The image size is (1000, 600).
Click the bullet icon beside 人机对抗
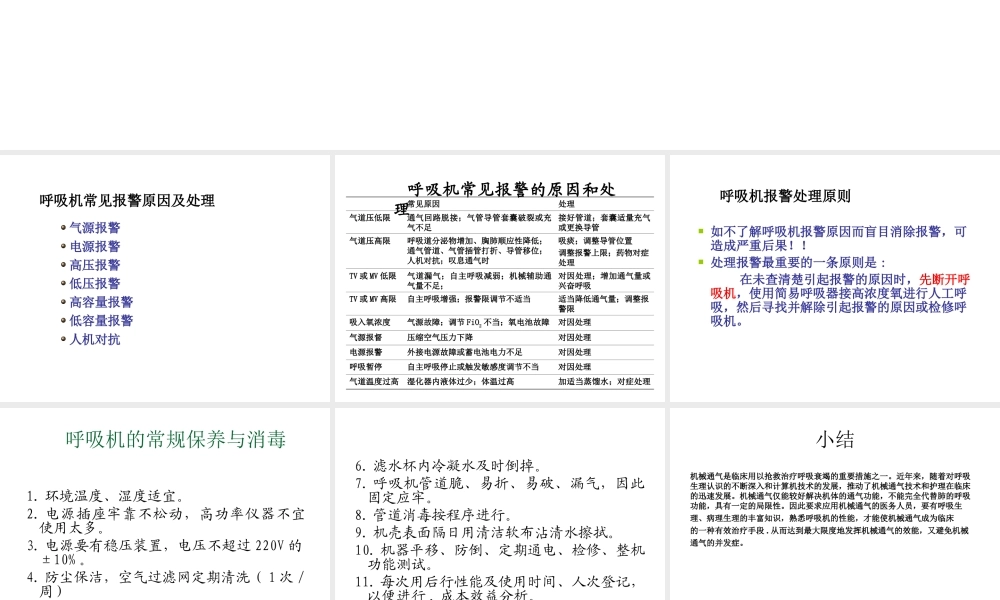click(62, 339)
